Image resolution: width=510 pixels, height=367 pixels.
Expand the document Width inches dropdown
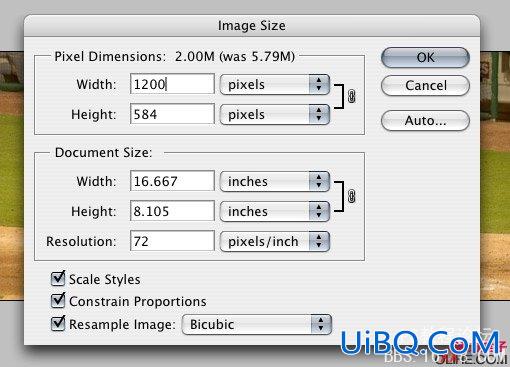click(275, 181)
